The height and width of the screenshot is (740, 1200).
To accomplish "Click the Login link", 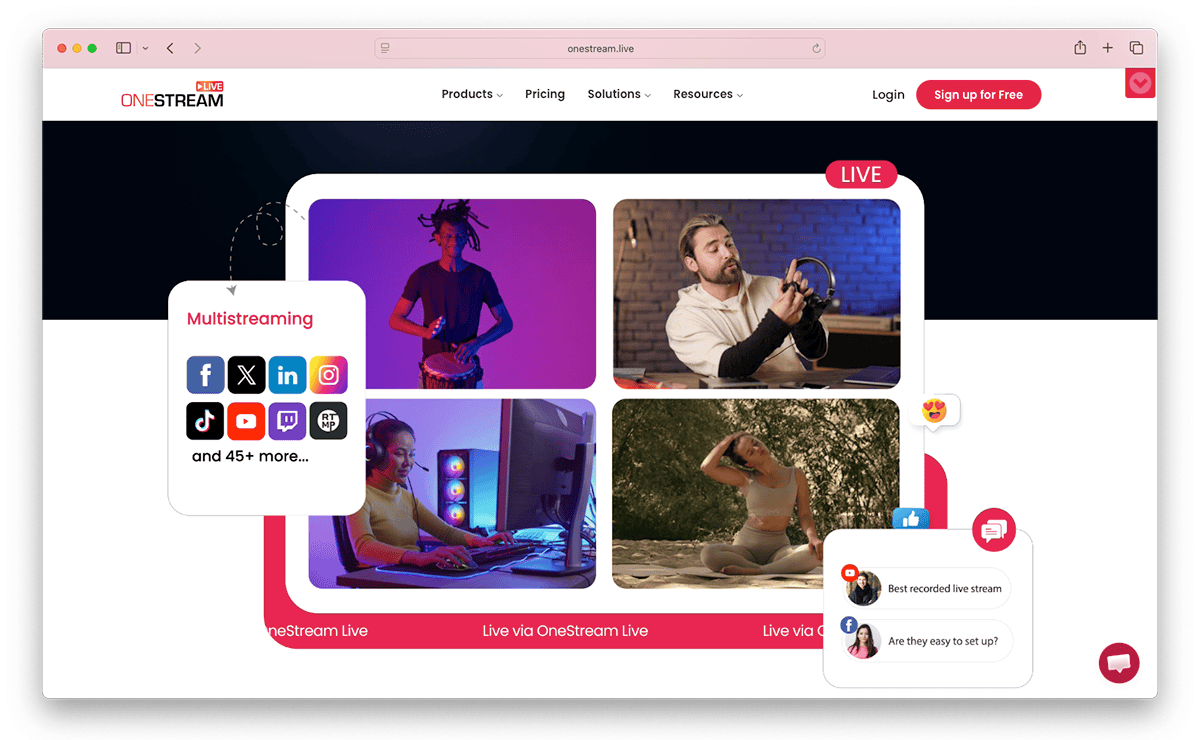I will click(x=888, y=95).
